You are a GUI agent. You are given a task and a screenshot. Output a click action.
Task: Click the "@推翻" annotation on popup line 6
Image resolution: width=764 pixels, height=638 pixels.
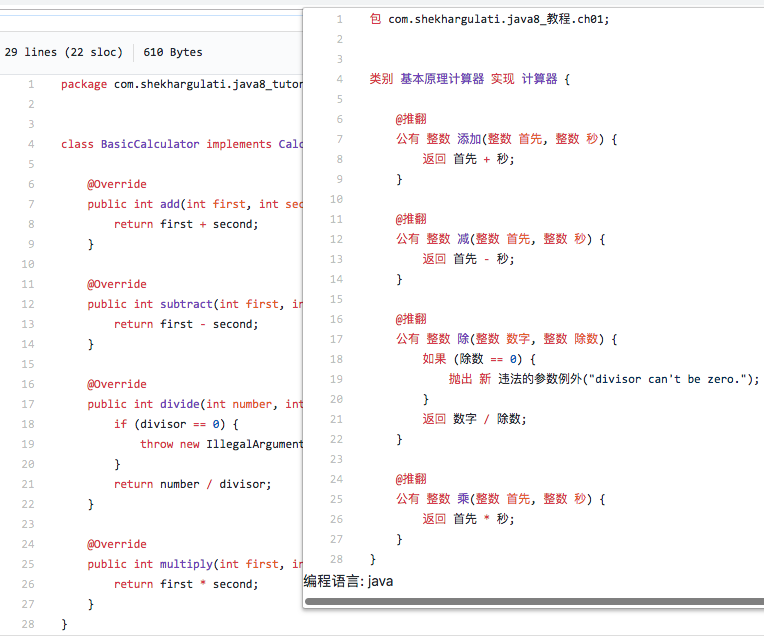pos(411,119)
